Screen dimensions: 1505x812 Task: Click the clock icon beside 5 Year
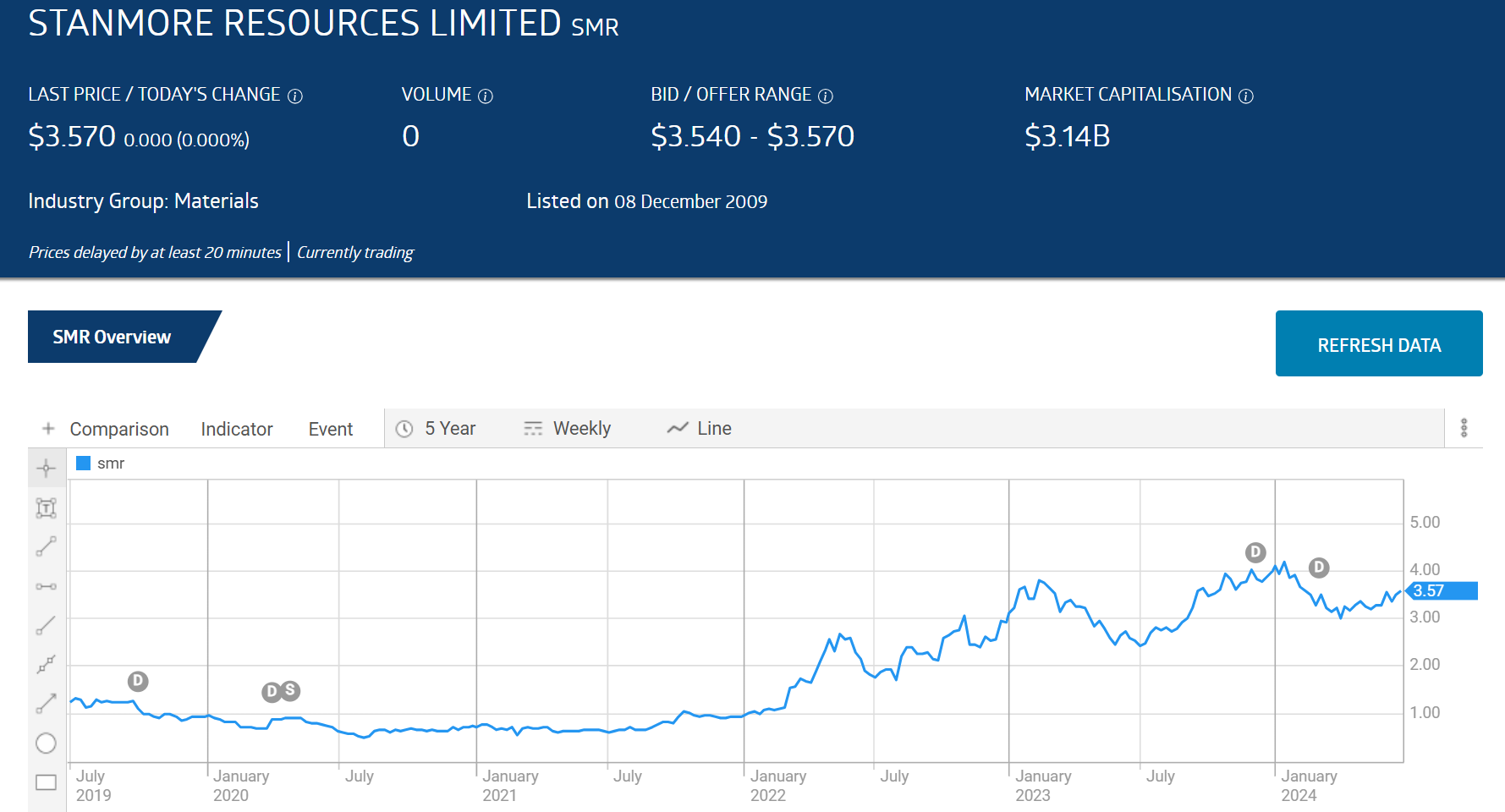(x=404, y=429)
